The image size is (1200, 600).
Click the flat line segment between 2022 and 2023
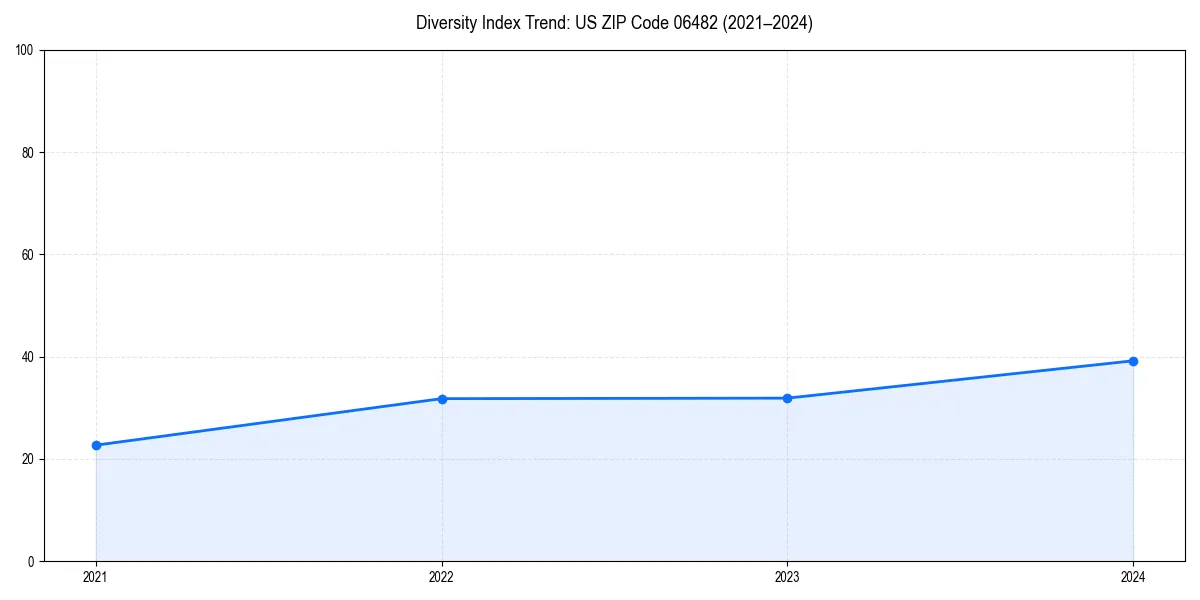point(614,398)
